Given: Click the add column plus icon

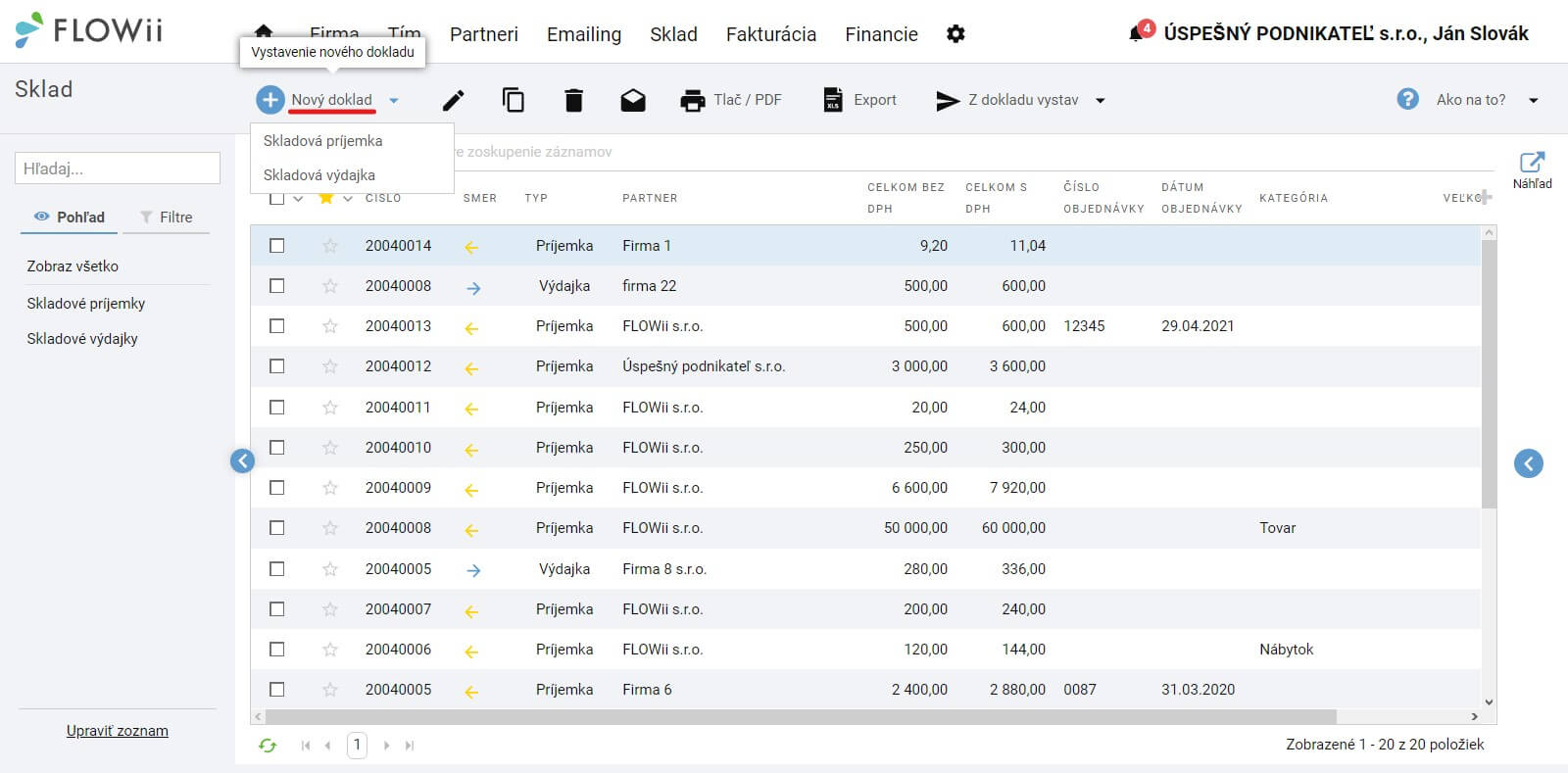Looking at the screenshot, I should tap(1486, 197).
